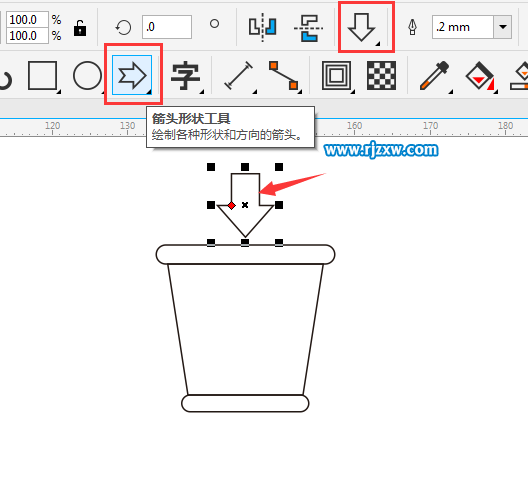Click the rotation angle input field
The image size is (528, 484).
coord(167,27)
